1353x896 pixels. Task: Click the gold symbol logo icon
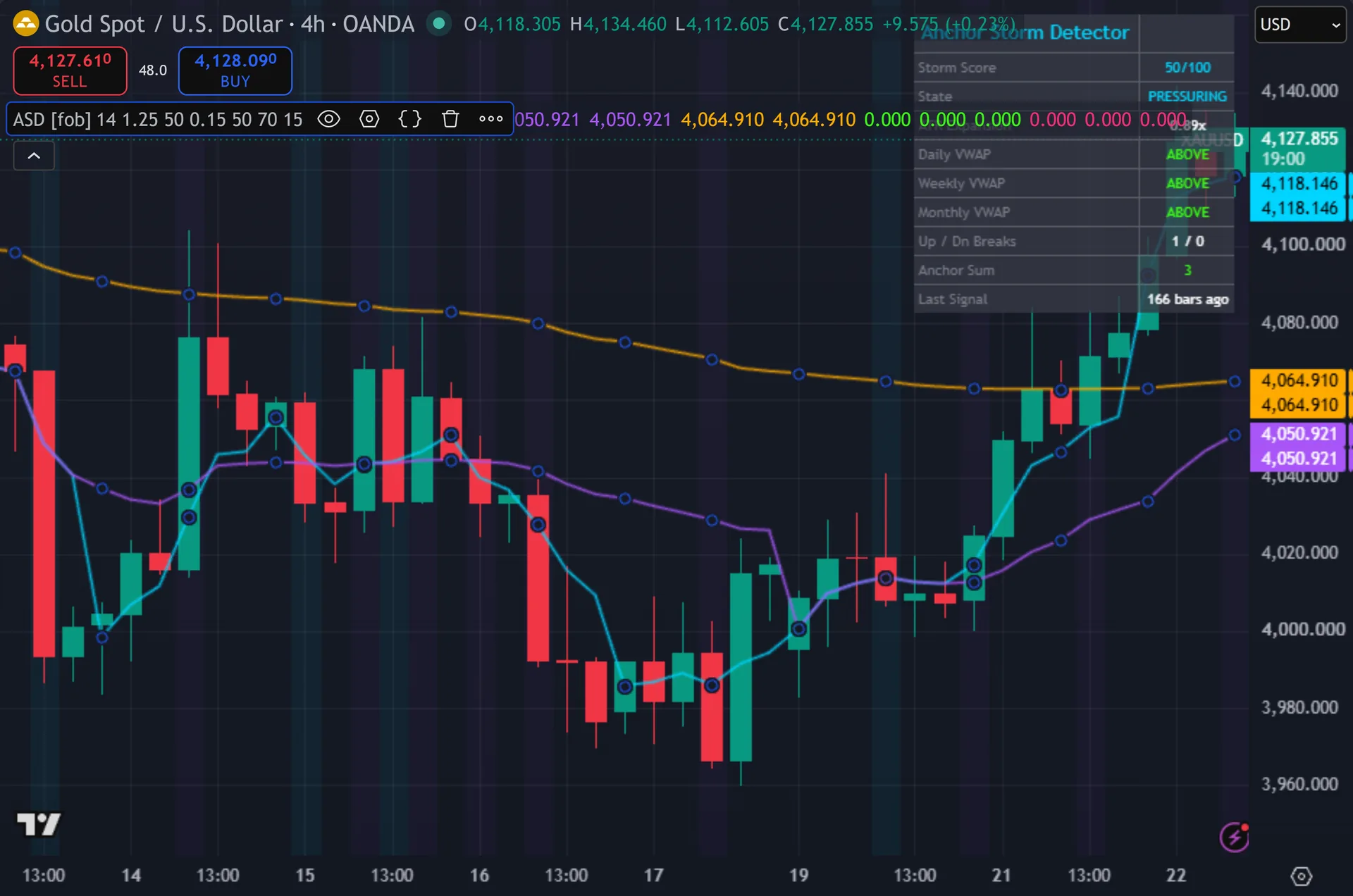26,24
